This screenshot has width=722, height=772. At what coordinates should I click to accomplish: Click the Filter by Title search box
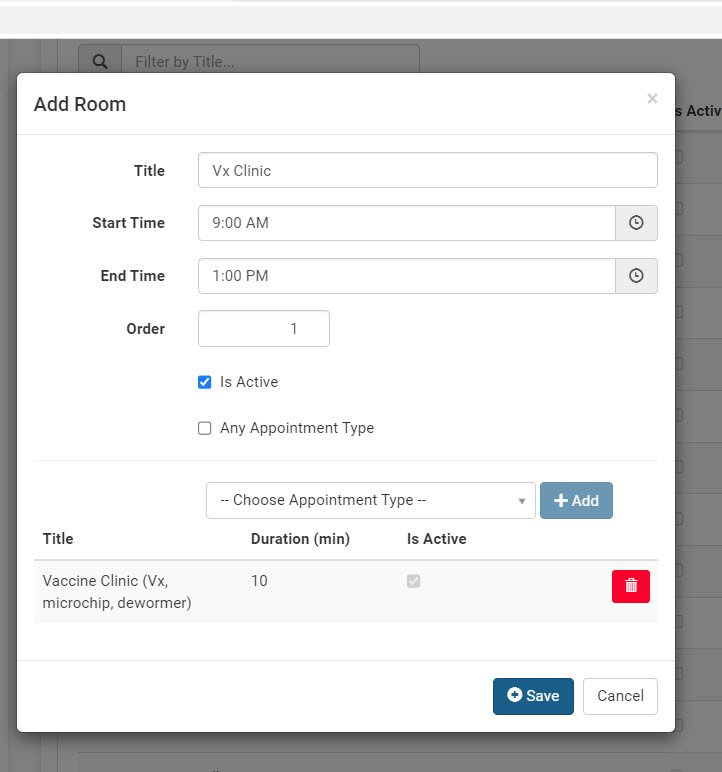(270, 62)
